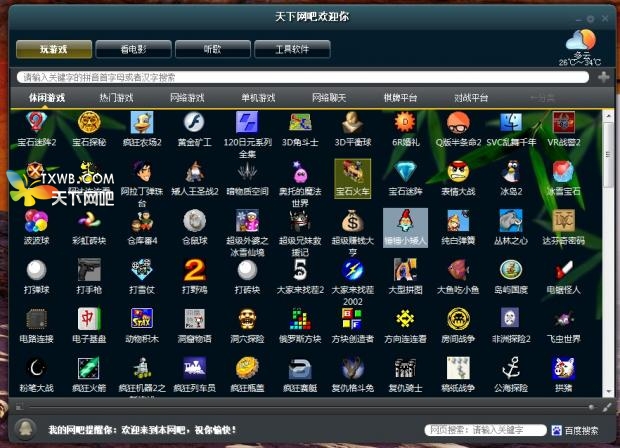The height and width of the screenshot is (448, 620).
Task: Open the 工具软件 tab
Action: 292,49
